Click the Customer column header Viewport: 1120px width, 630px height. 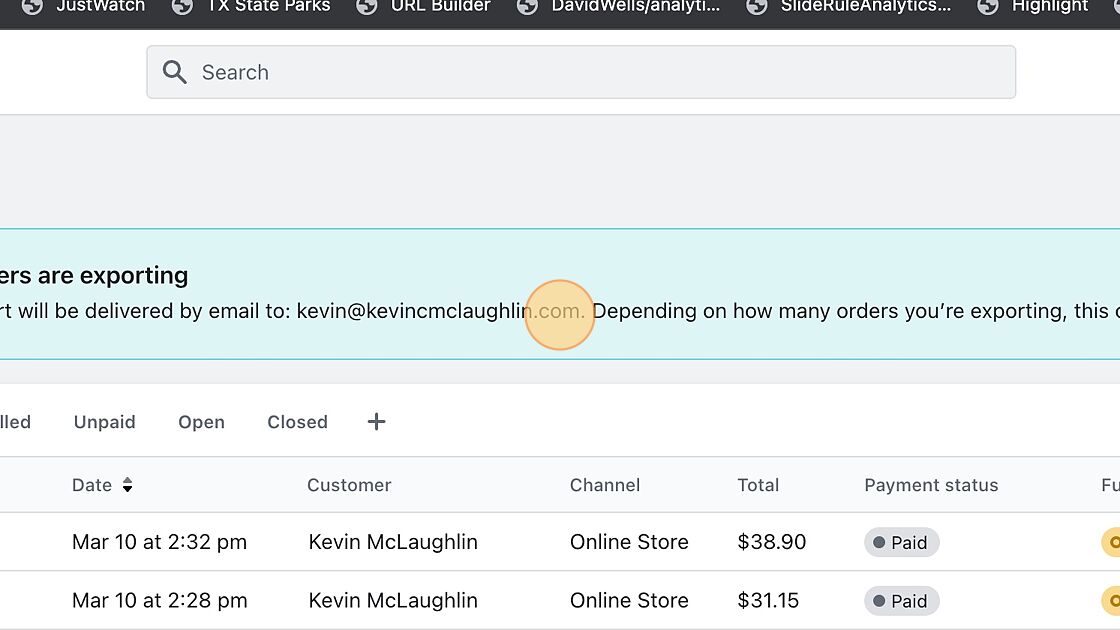click(349, 485)
